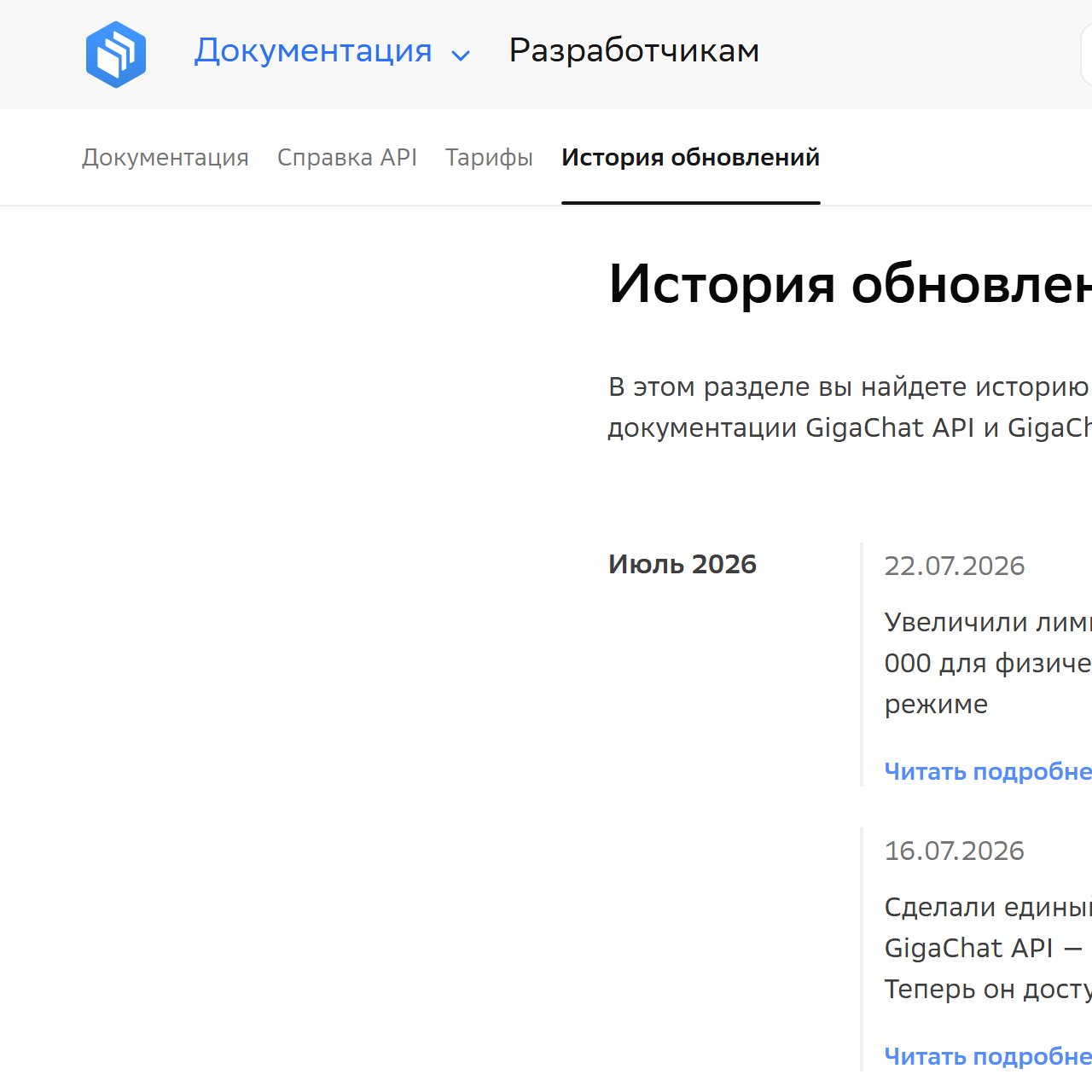1092x1092 pixels.
Task: Open the Документация header menu
Action: pos(313,51)
